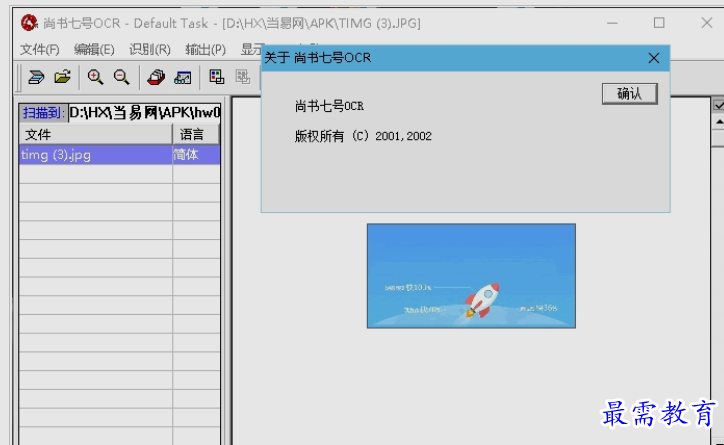Open the 编辑(E) menu
The width and height of the screenshot is (724, 445).
pyautogui.click(x=94, y=49)
